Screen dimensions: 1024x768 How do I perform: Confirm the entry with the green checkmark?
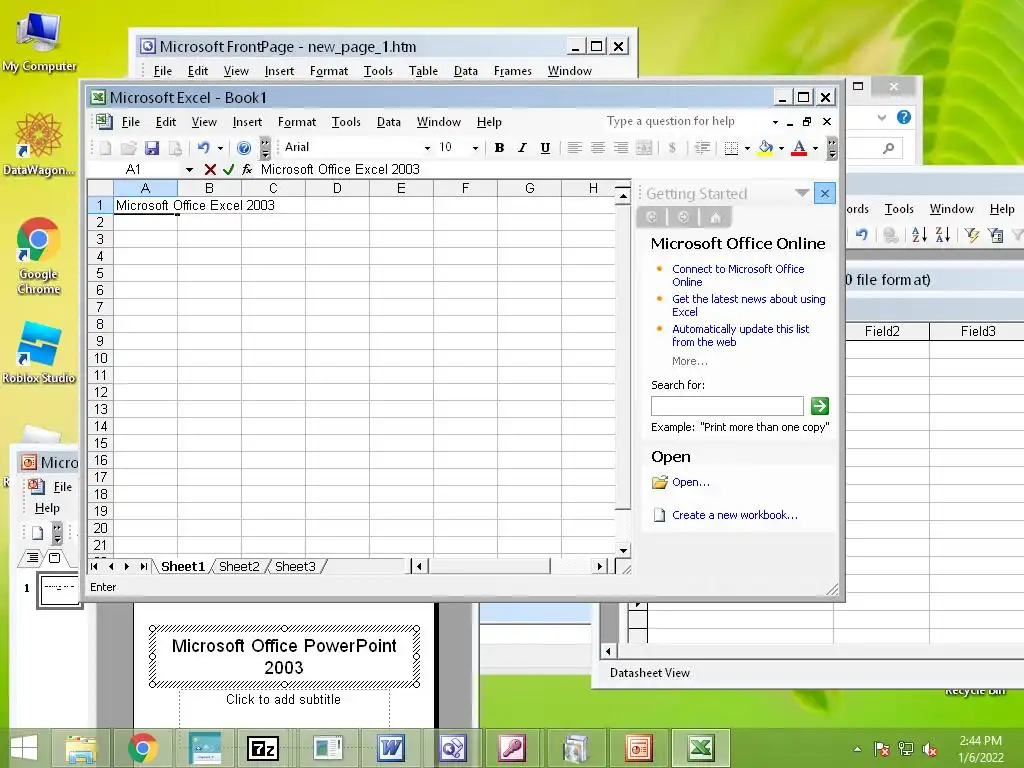(x=229, y=170)
